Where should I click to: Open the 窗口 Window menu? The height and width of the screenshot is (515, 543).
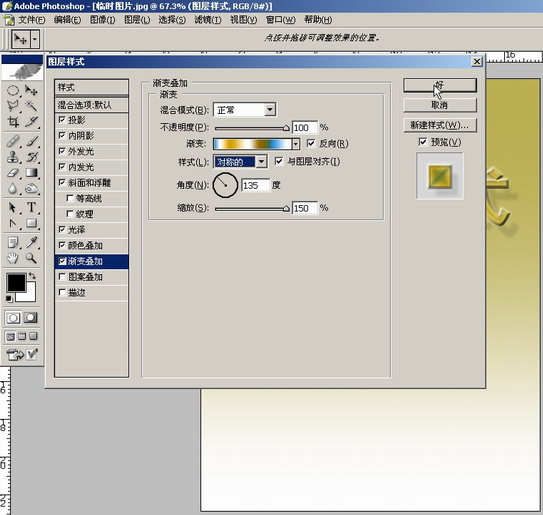[281, 20]
